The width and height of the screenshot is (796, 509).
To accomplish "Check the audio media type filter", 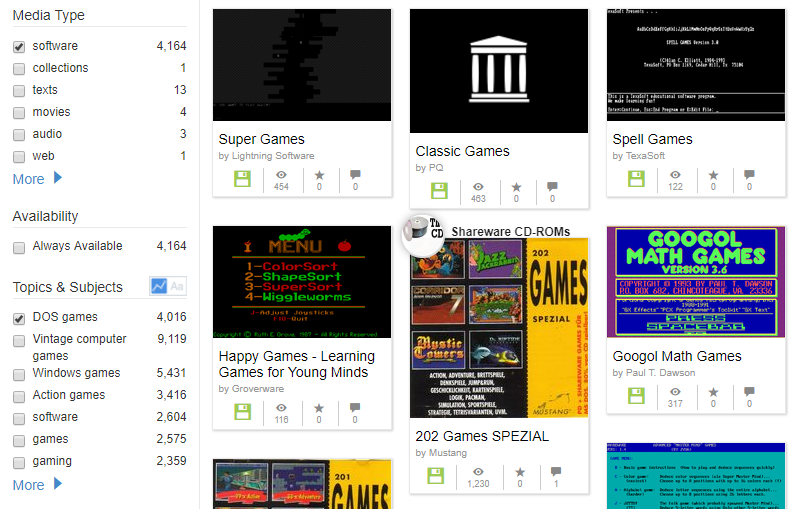I will pyautogui.click(x=19, y=134).
